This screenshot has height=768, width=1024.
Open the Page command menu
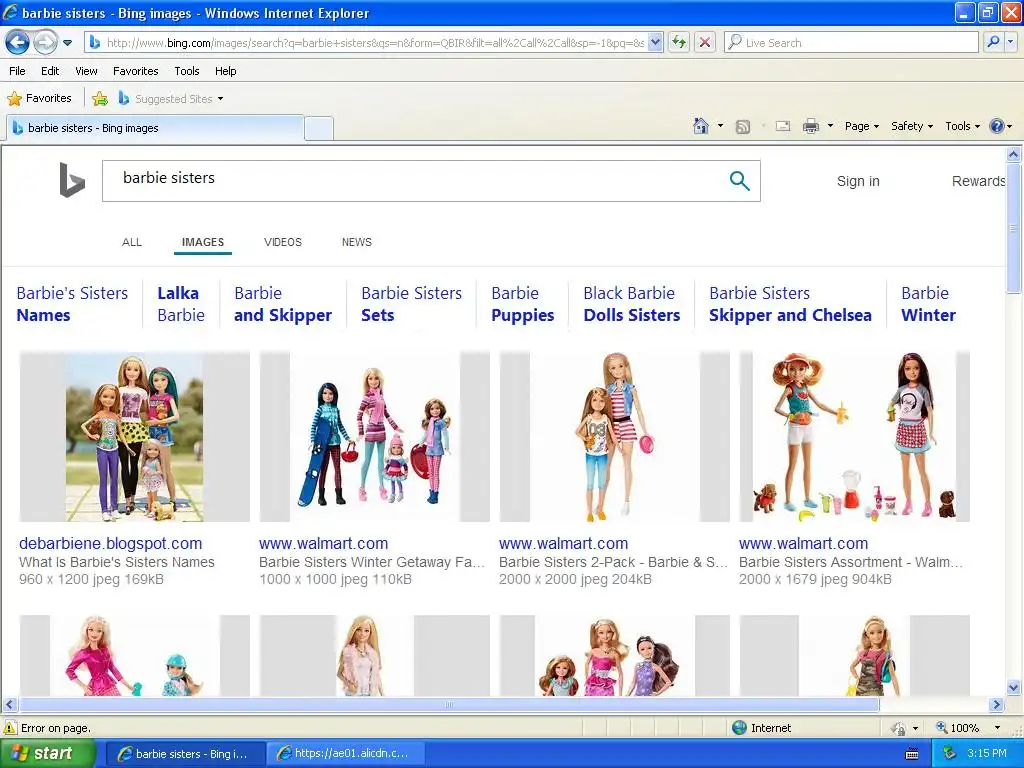861,126
